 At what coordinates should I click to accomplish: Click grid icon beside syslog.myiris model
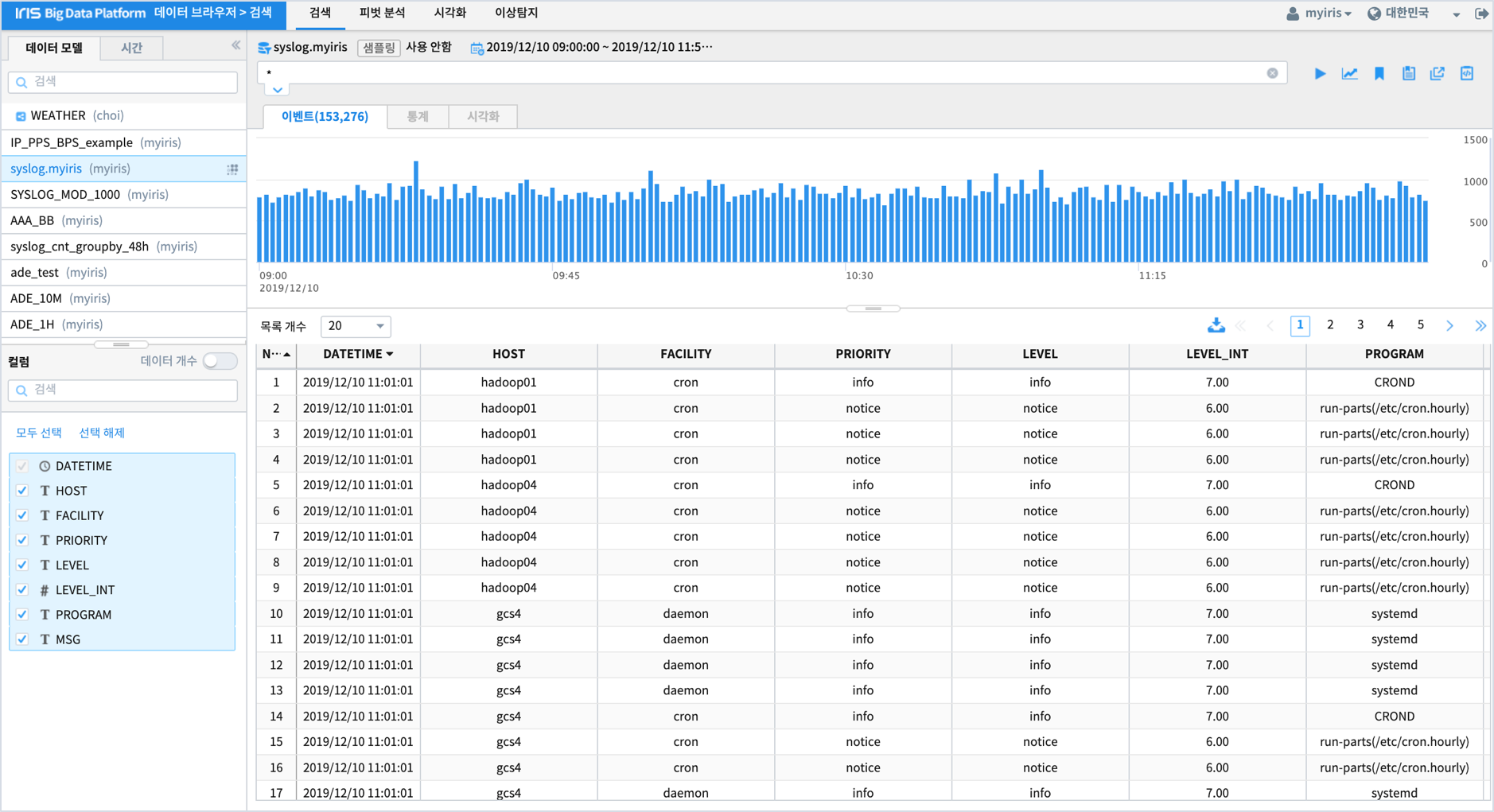[232, 169]
